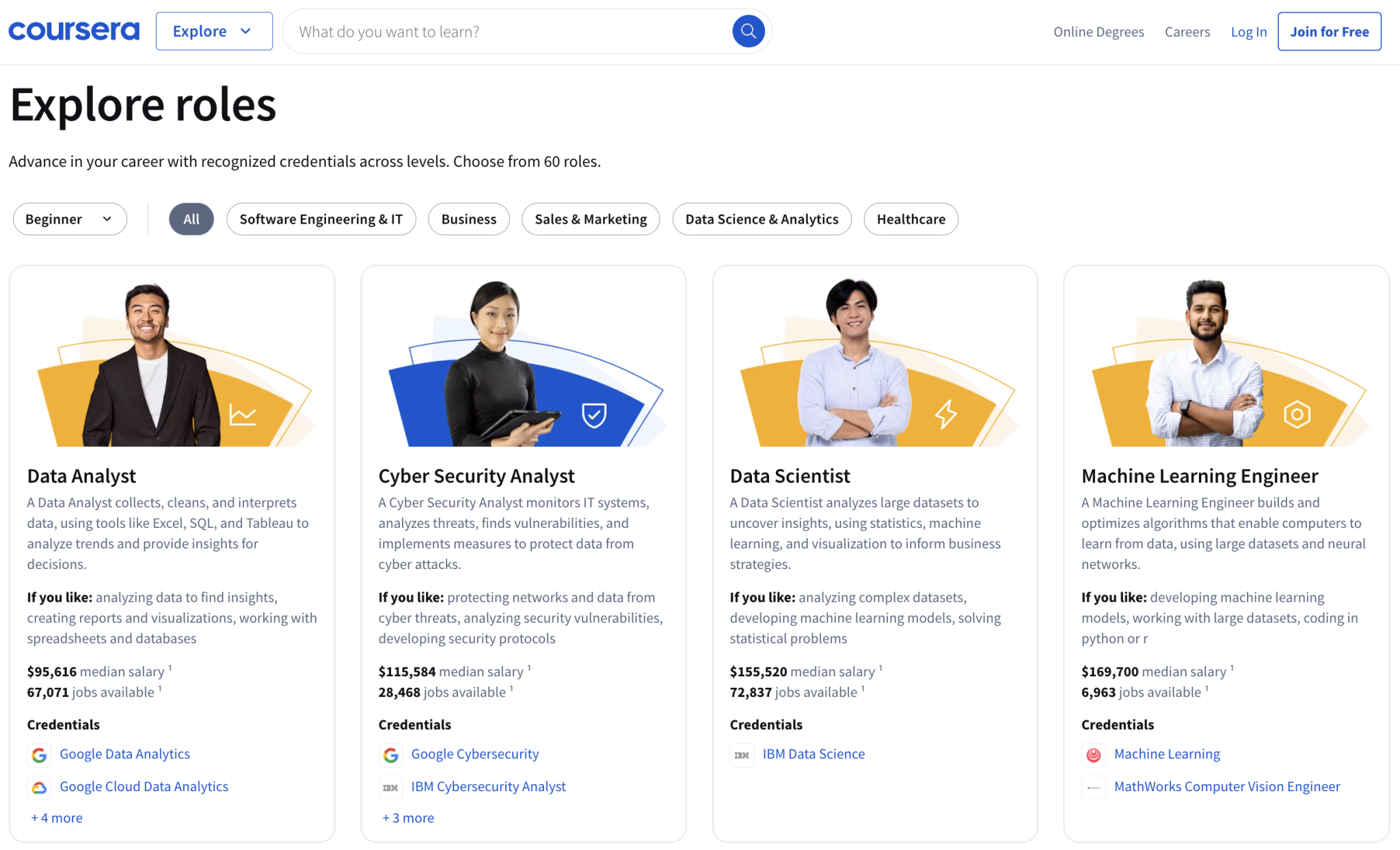Image resolution: width=1400 pixels, height=850 pixels.
Task: Enable the Healthcare category filter
Action: tap(911, 219)
